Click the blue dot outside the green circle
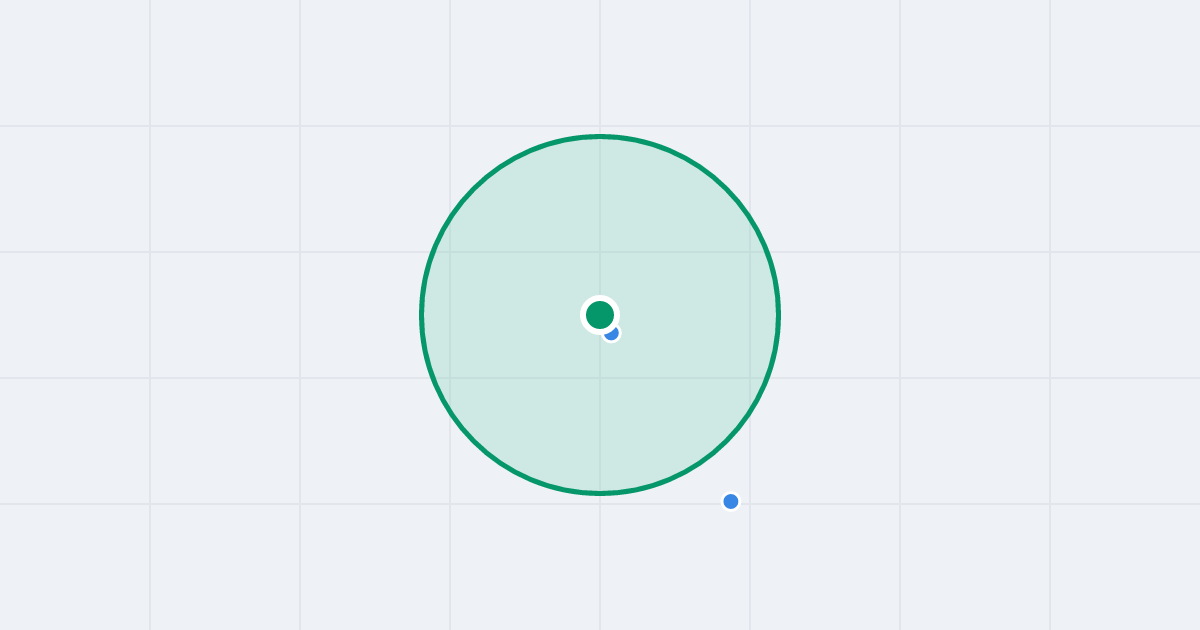The width and height of the screenshot is (1200, 630). coord(731,501)
